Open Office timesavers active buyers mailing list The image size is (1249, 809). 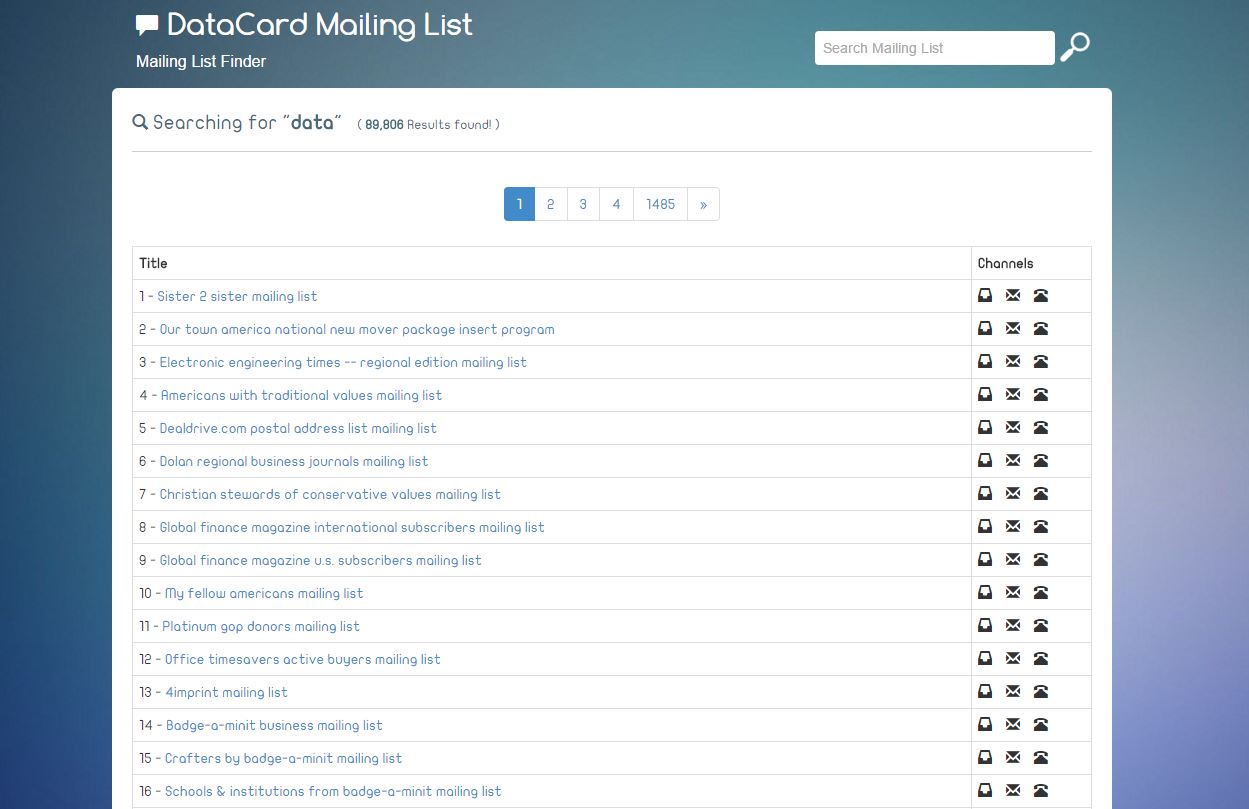point(303,659)
